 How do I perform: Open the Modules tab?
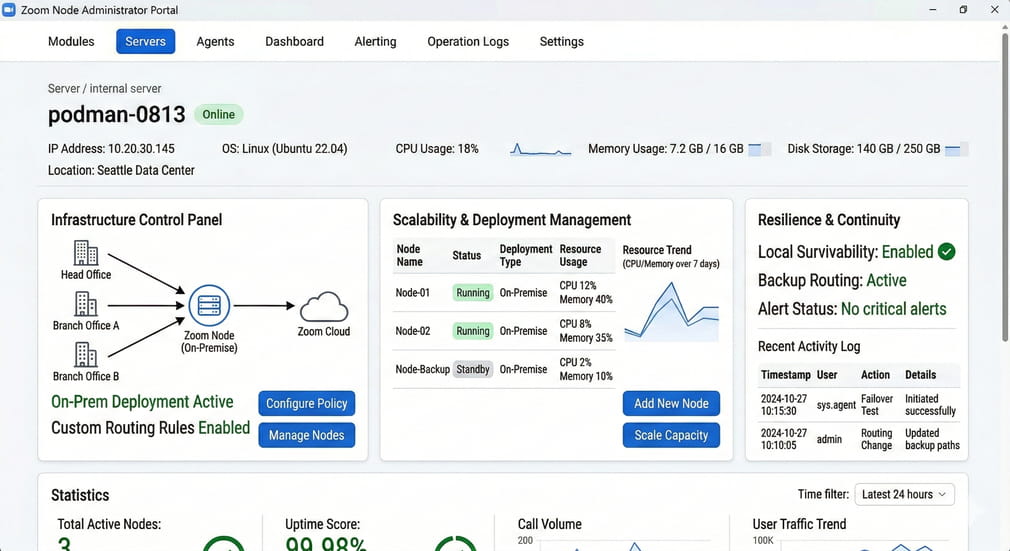pos(71,42)
